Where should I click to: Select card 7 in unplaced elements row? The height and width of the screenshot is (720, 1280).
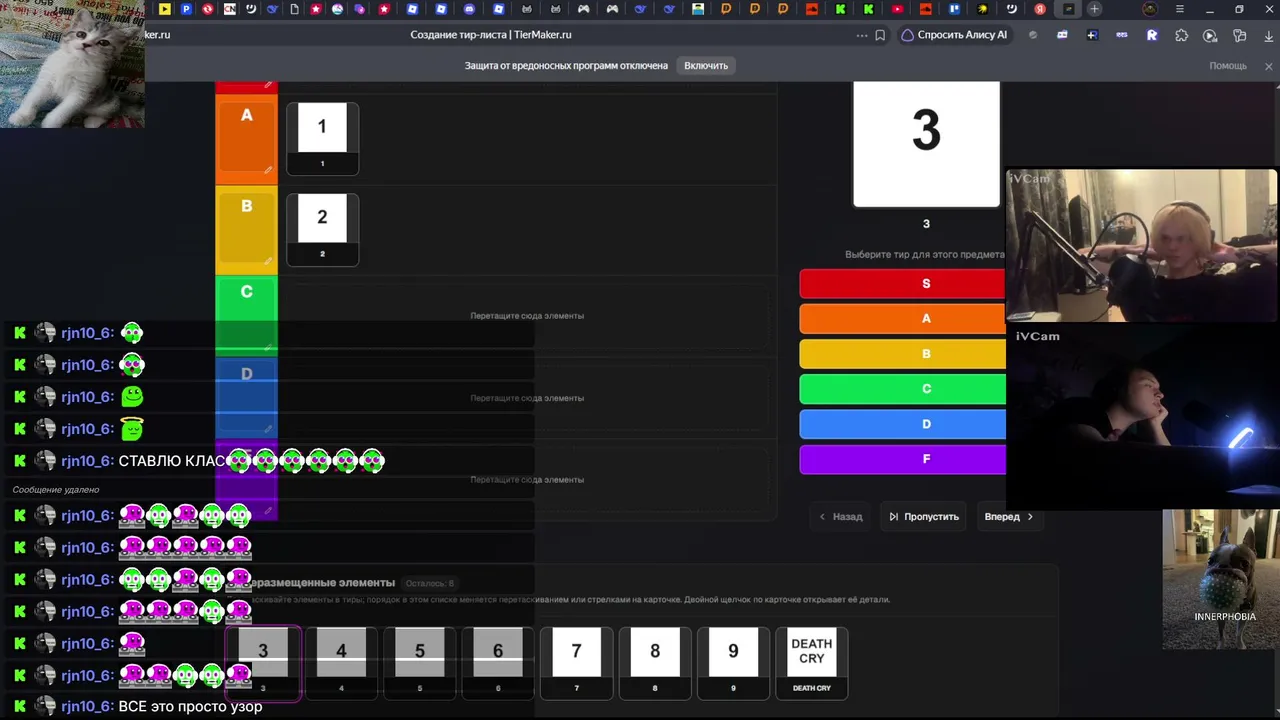tap(576, 663)
